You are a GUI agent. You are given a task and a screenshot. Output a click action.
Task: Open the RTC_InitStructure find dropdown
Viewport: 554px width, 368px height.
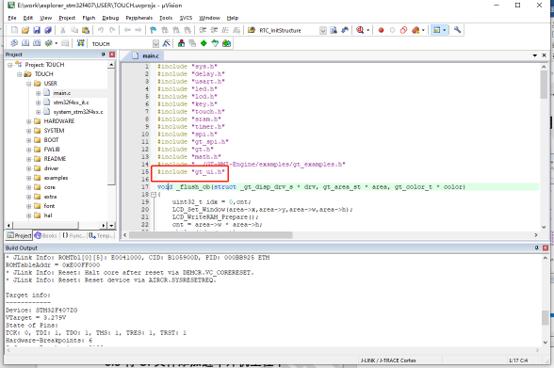point(323,31)
